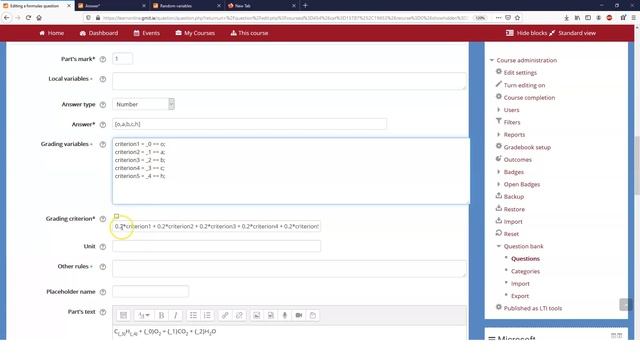Image resolution: width=640 pixels, height=360 pixels.
Task: Open help for Answer type
Action: pos(103,104)
